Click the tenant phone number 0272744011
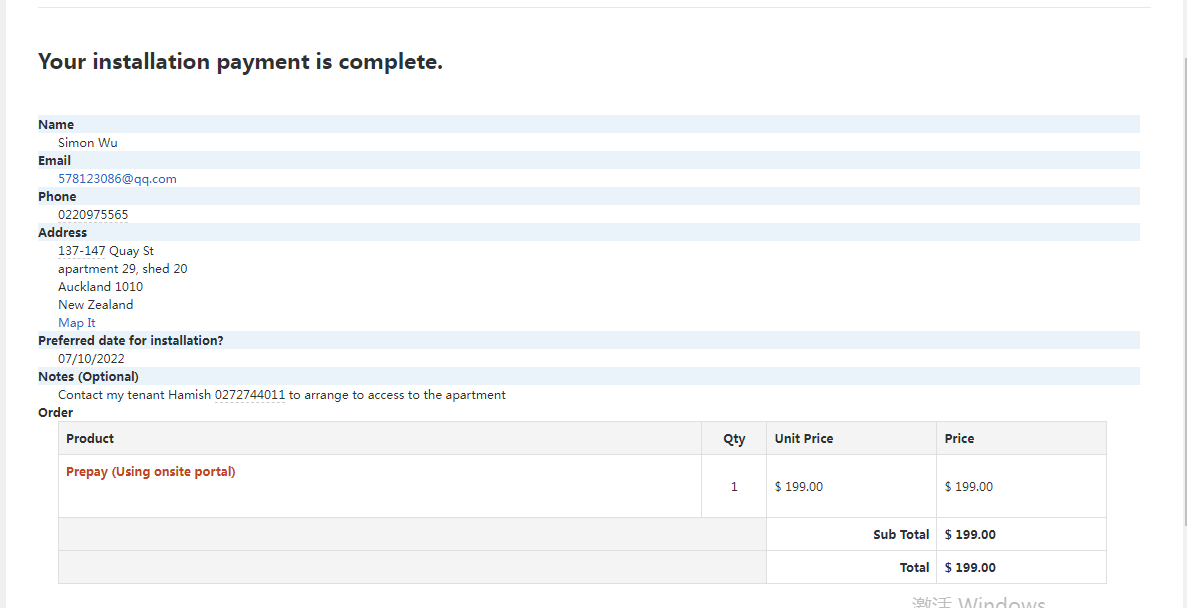Image resolution: width=1187 pixels, height=608 pixels. click(250, 395)
